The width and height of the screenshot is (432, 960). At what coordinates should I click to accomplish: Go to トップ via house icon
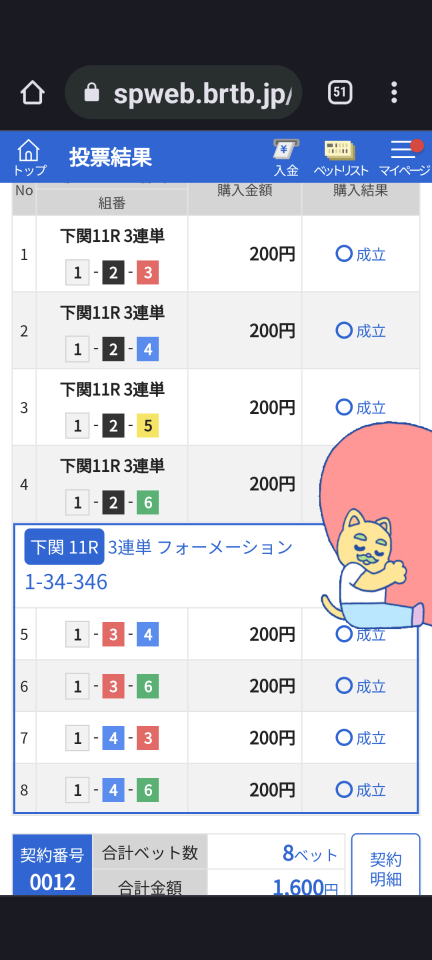[29, 157]
